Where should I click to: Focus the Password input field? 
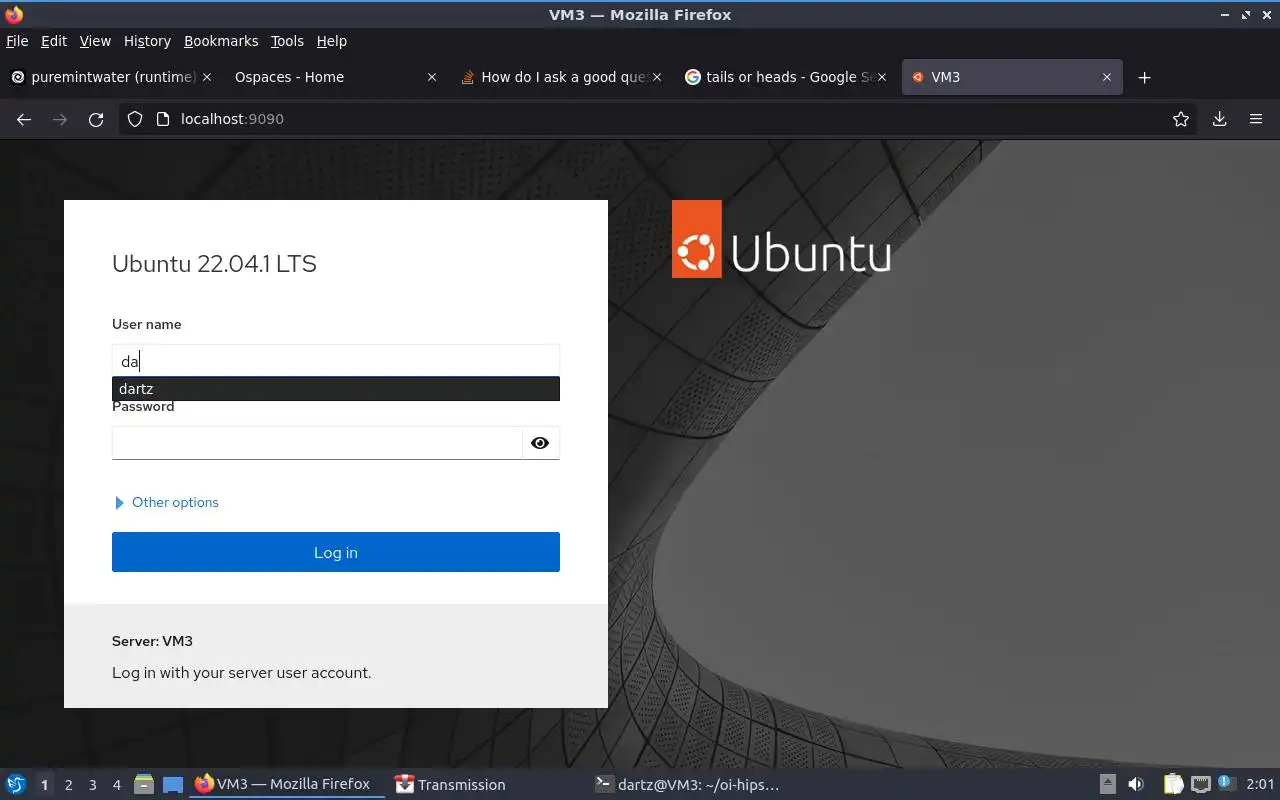317,443
